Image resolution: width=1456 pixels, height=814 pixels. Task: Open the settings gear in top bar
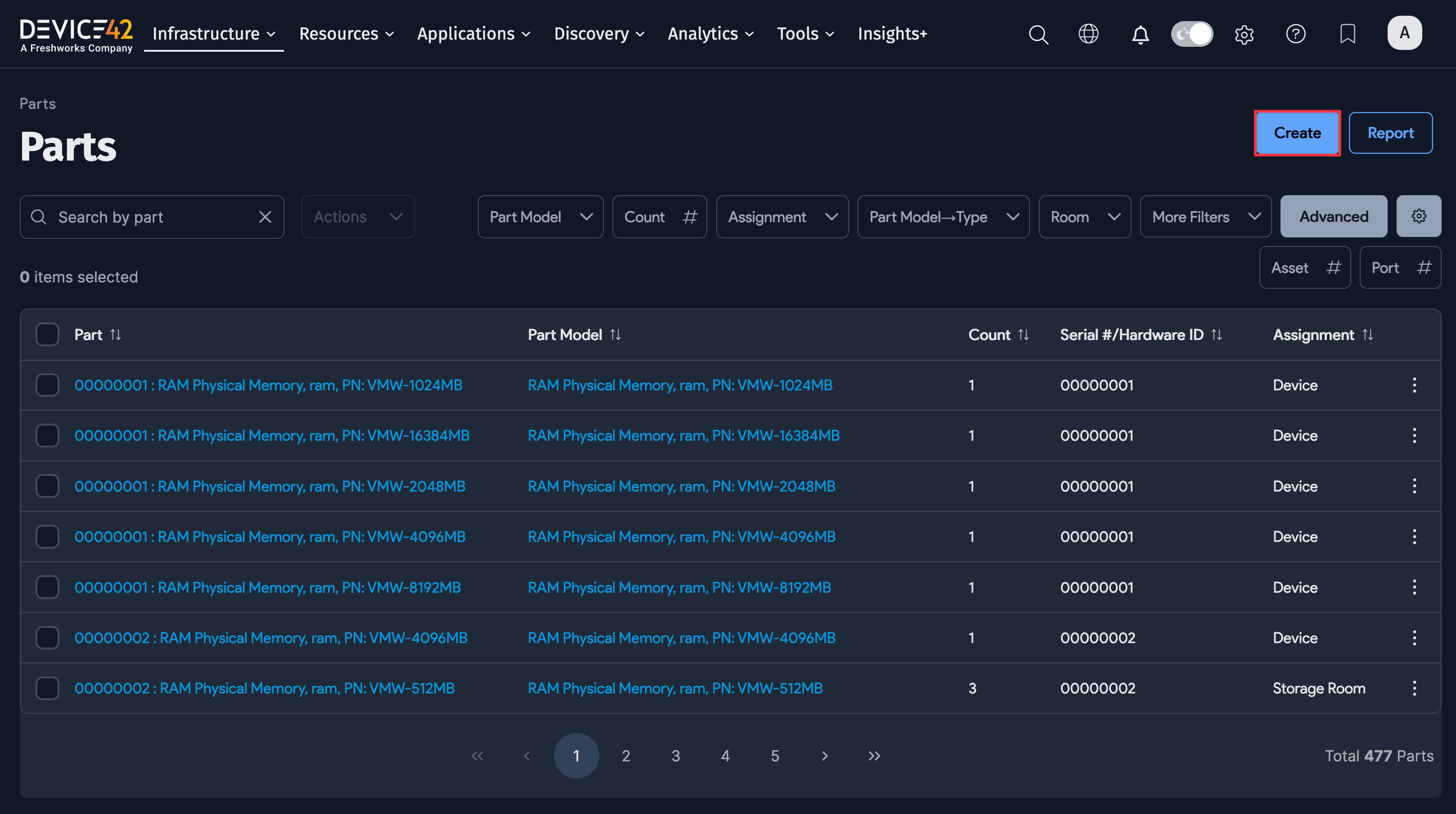[1244, 35]
